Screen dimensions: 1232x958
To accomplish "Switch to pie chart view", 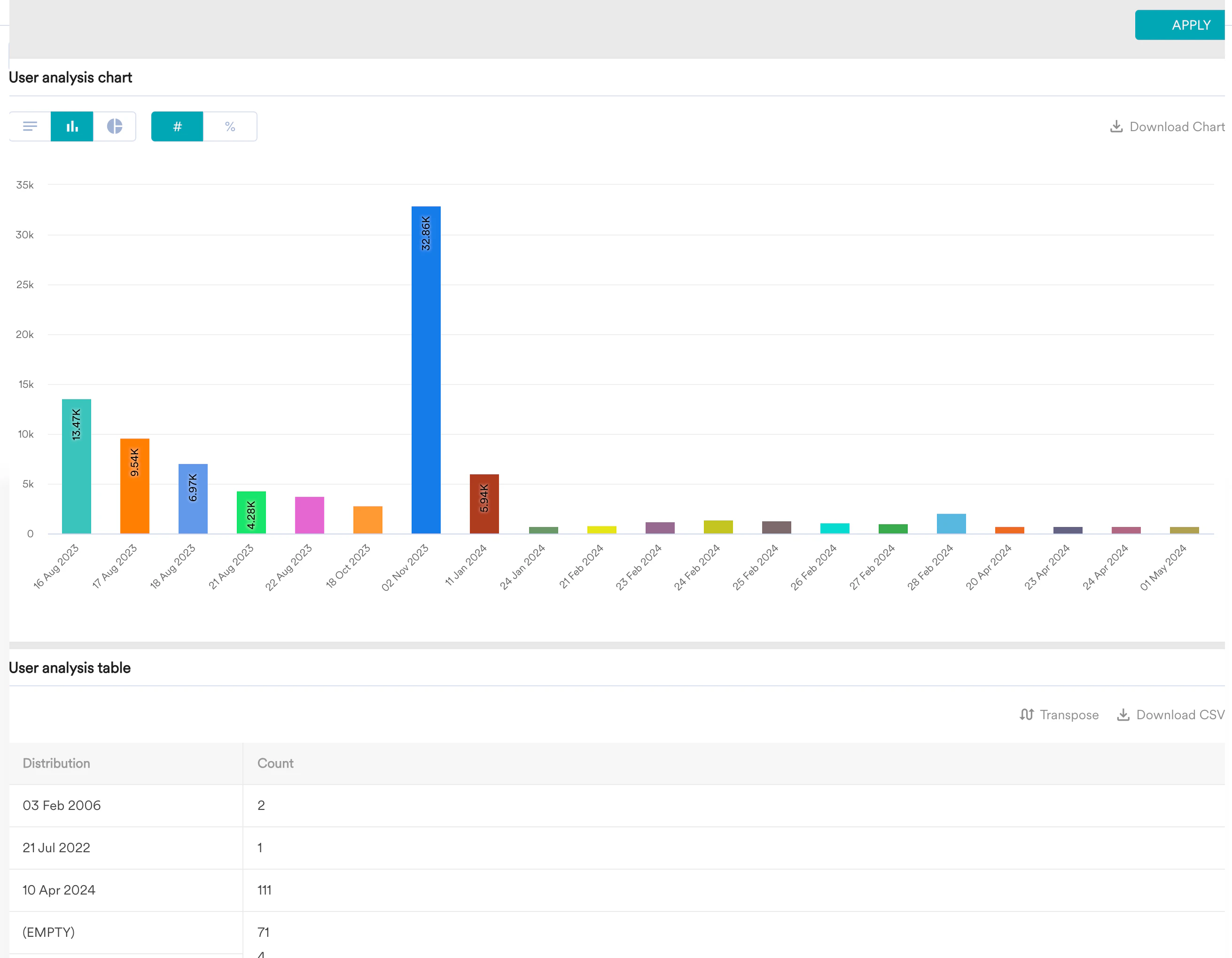I will pos(115,126).
